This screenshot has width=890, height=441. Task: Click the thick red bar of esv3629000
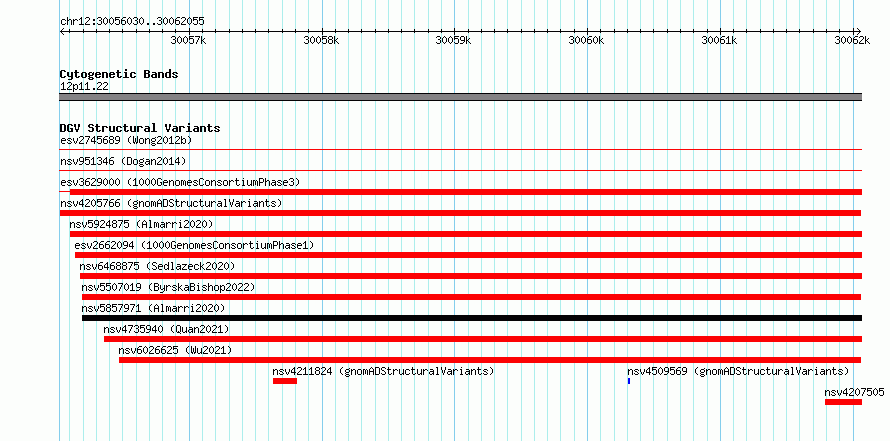[x=466, y=192]
